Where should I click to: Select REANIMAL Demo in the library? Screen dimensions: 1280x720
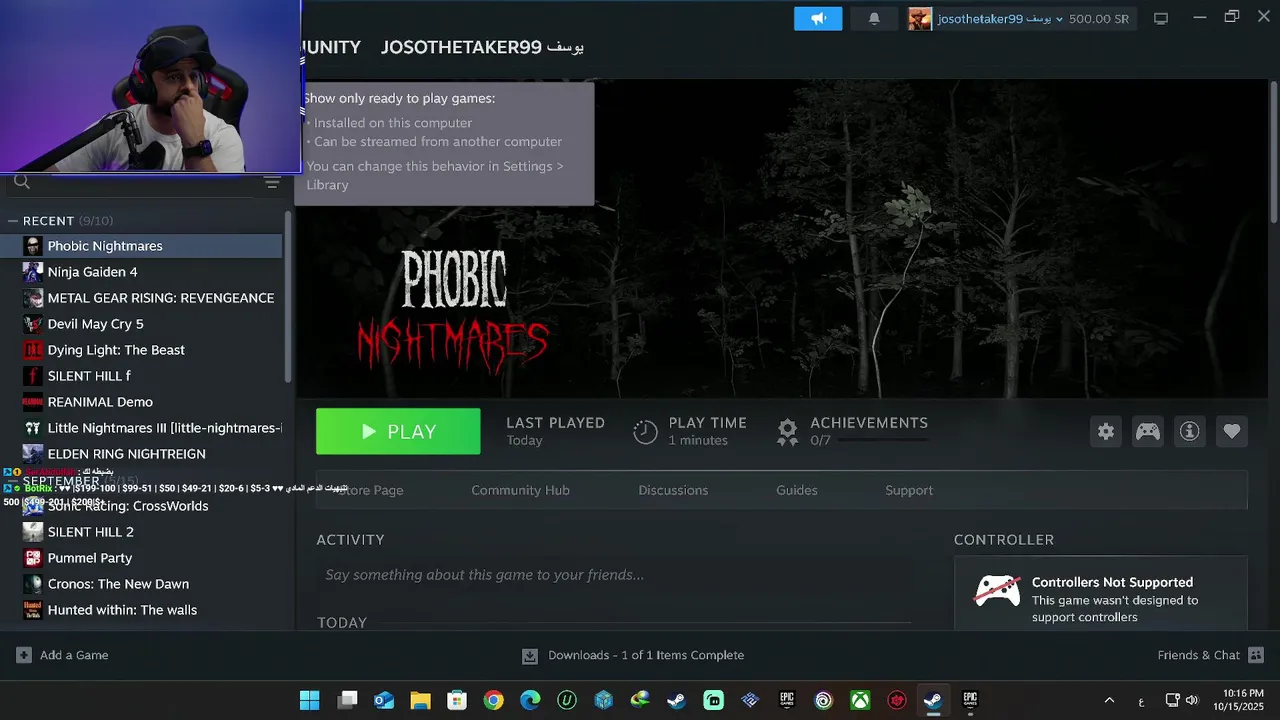tap(141, 402)
